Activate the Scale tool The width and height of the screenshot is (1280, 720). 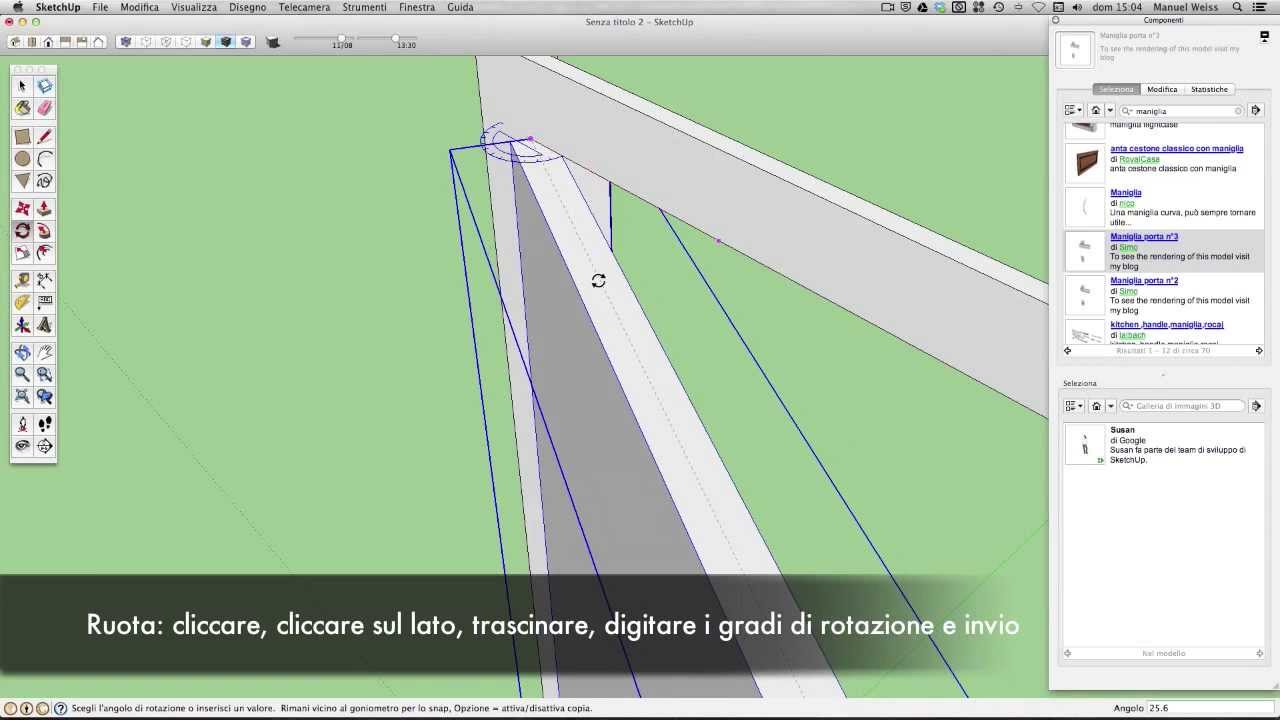pyautogui.click(x=22, y=253)
